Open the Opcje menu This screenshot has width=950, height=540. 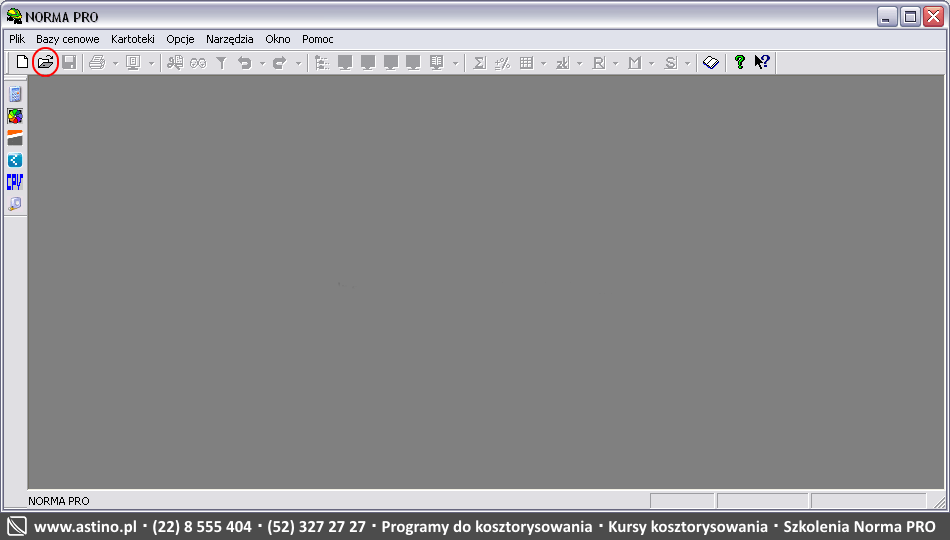181,39
